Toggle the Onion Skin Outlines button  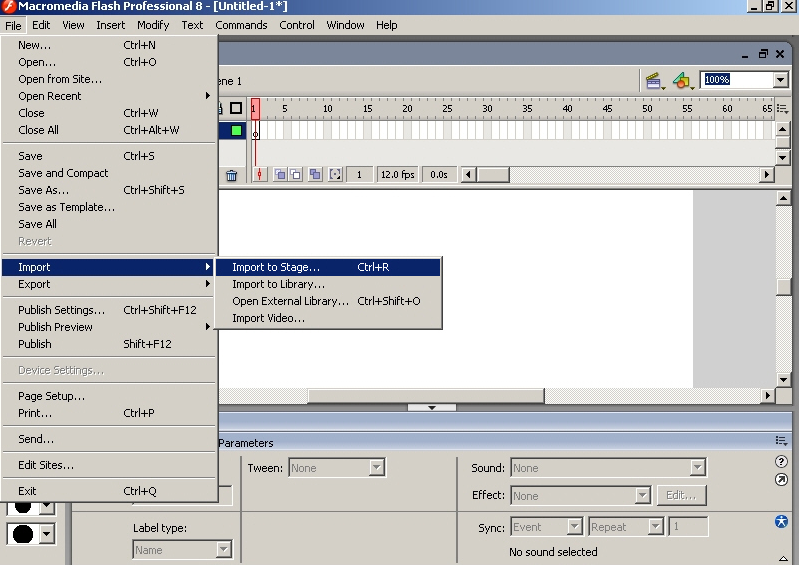pyautogui.click(x=296, y=175)
